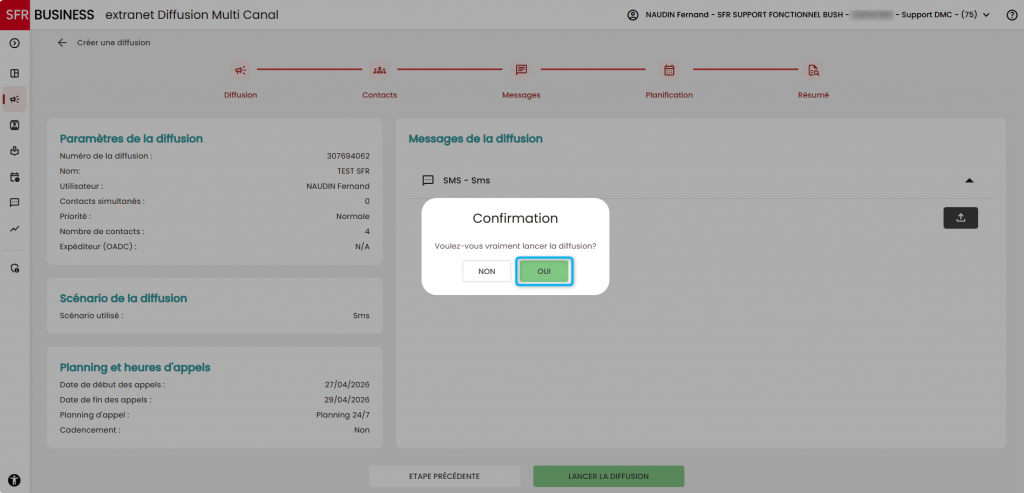The image size is (1024, 493).
Task: Go back with the arrow beside Créer une diffusion
Action: 62,42
